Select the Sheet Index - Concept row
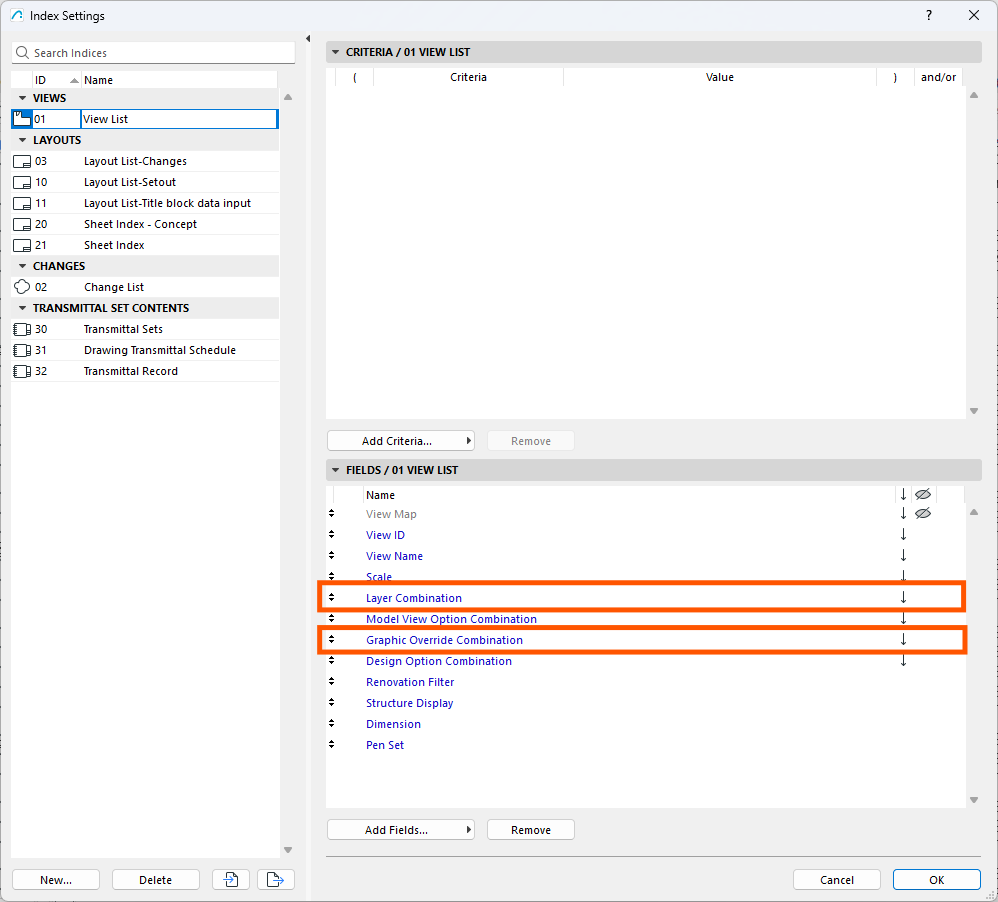Image resolution: width=998 pixels, height=902 pixels. [x=146, y=224]
